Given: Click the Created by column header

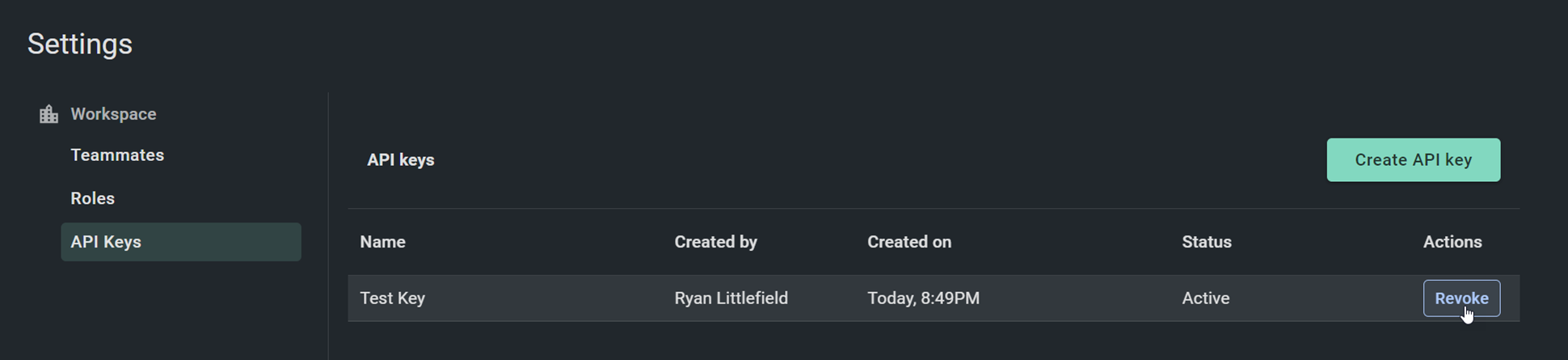Looking at the screenshot, I should point(715,242).
